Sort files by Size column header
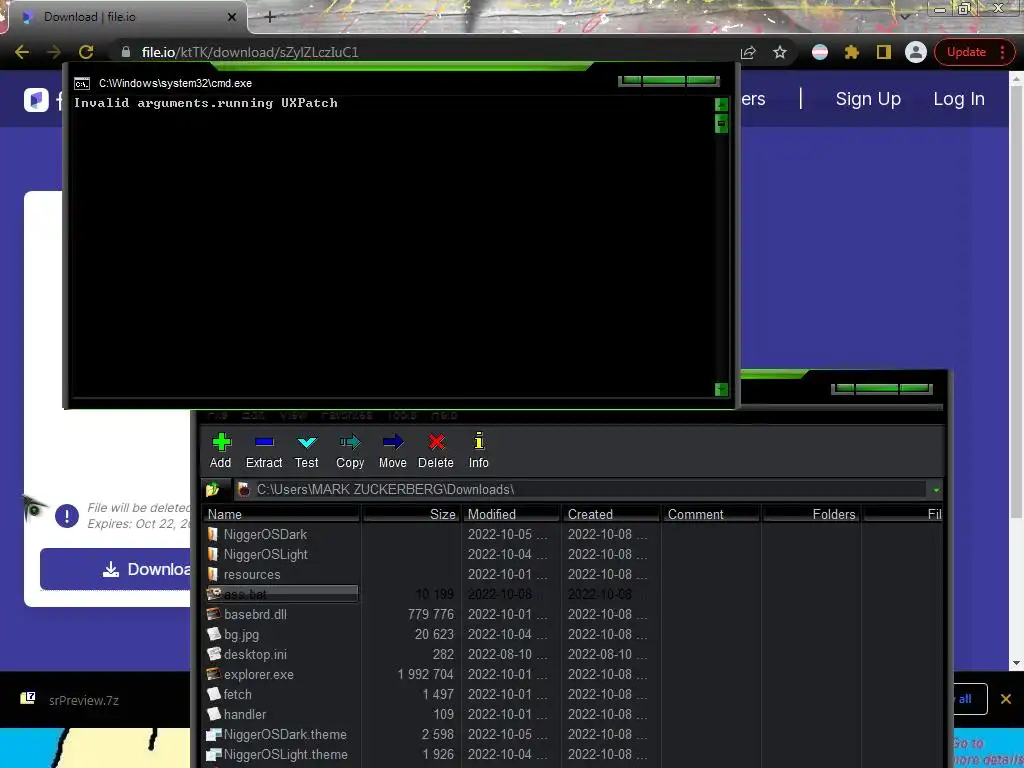 pos(411,514)
